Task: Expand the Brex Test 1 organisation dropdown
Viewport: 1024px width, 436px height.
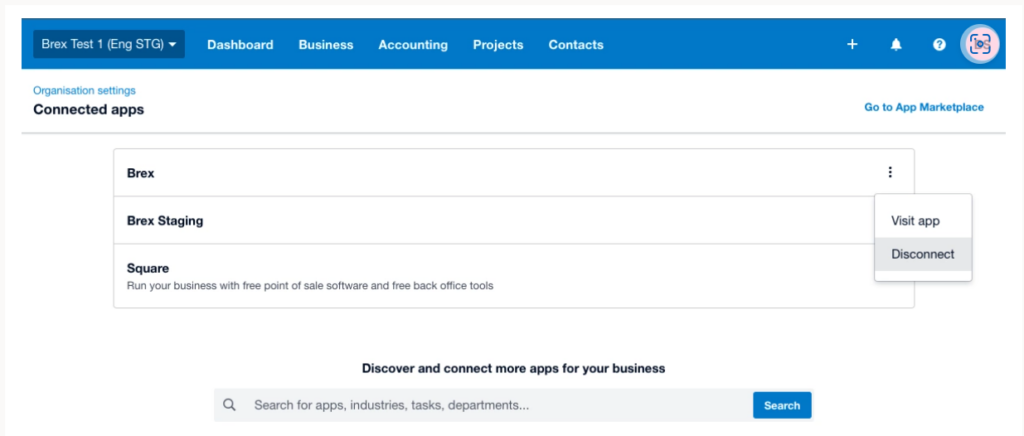Action: (x=109, y=44)
